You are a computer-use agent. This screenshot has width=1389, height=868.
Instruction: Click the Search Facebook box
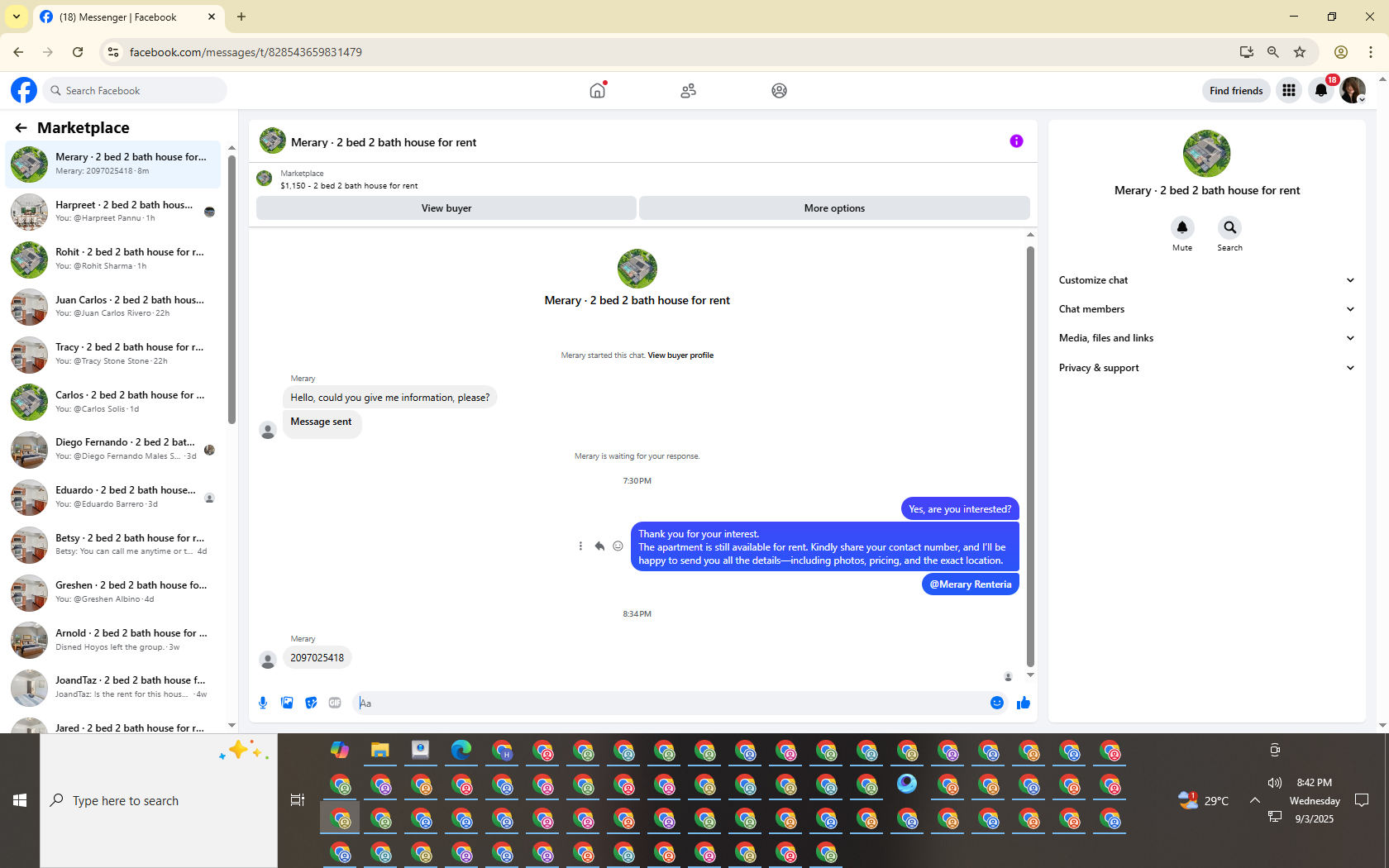134,90
